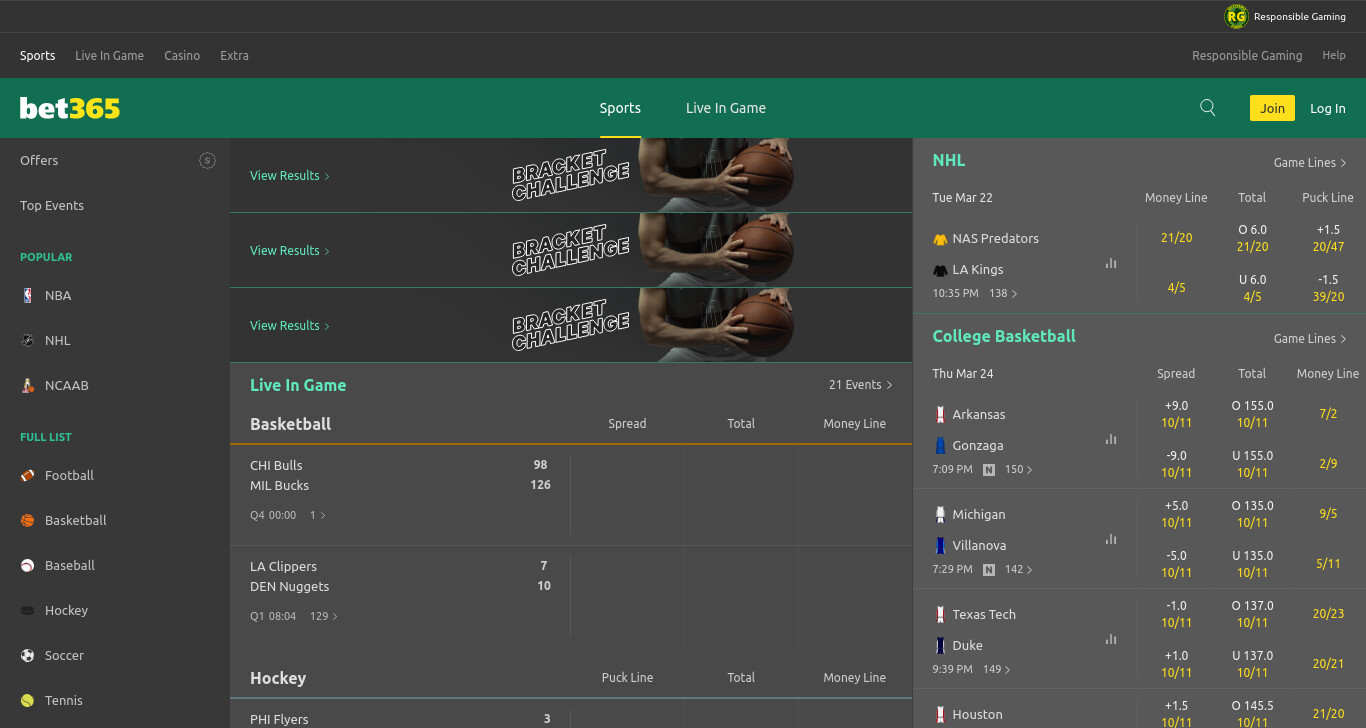1366x728 pixels.
Task: Expand 1 market for Bulls vs Bucks
Action: point(318,515)
